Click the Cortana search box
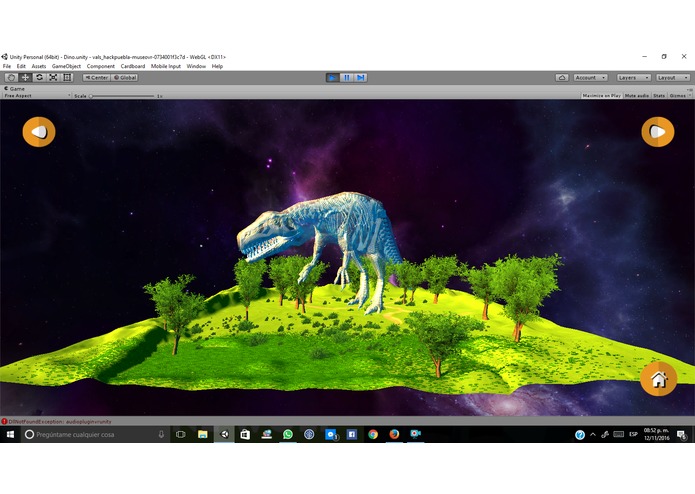The height and width of the screenshot is (494, 695). click(95, 435)
